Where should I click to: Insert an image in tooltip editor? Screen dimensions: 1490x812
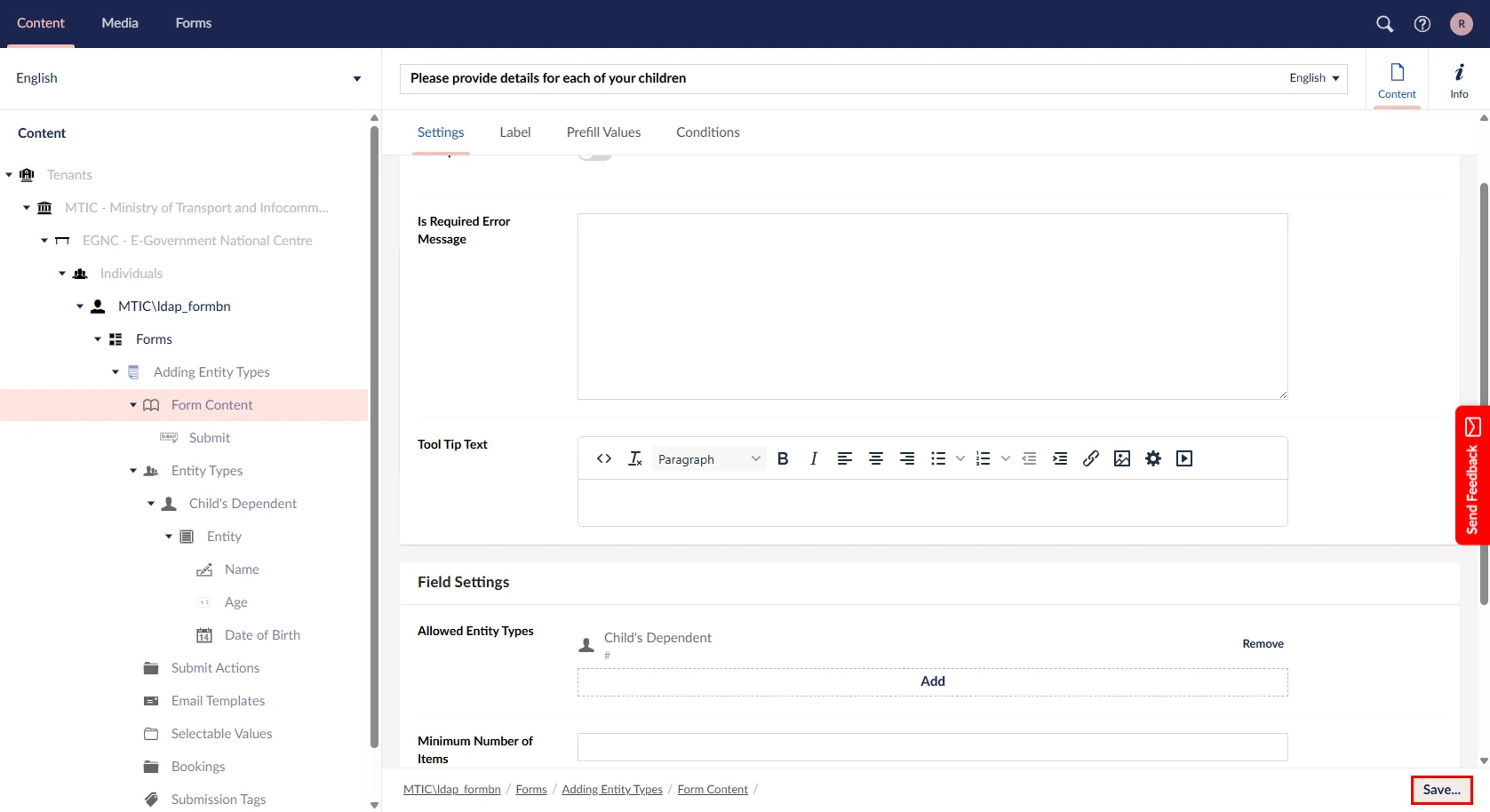(x=1122, y=458)
